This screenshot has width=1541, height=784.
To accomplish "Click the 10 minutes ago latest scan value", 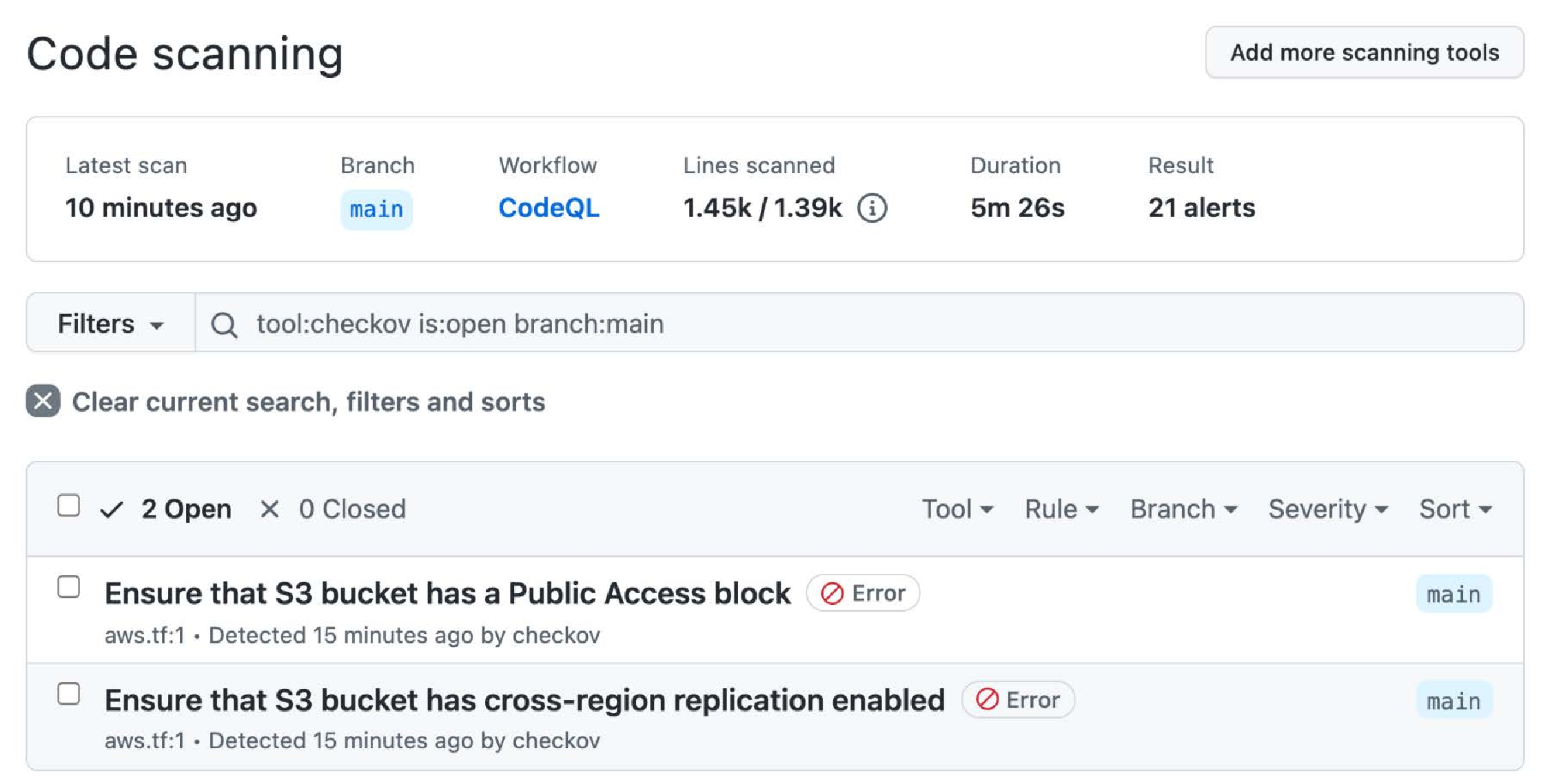I will pos(161,208).
